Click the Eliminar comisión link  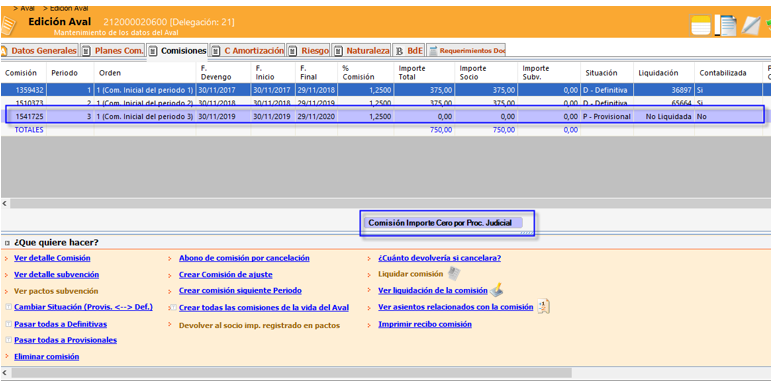47,356
